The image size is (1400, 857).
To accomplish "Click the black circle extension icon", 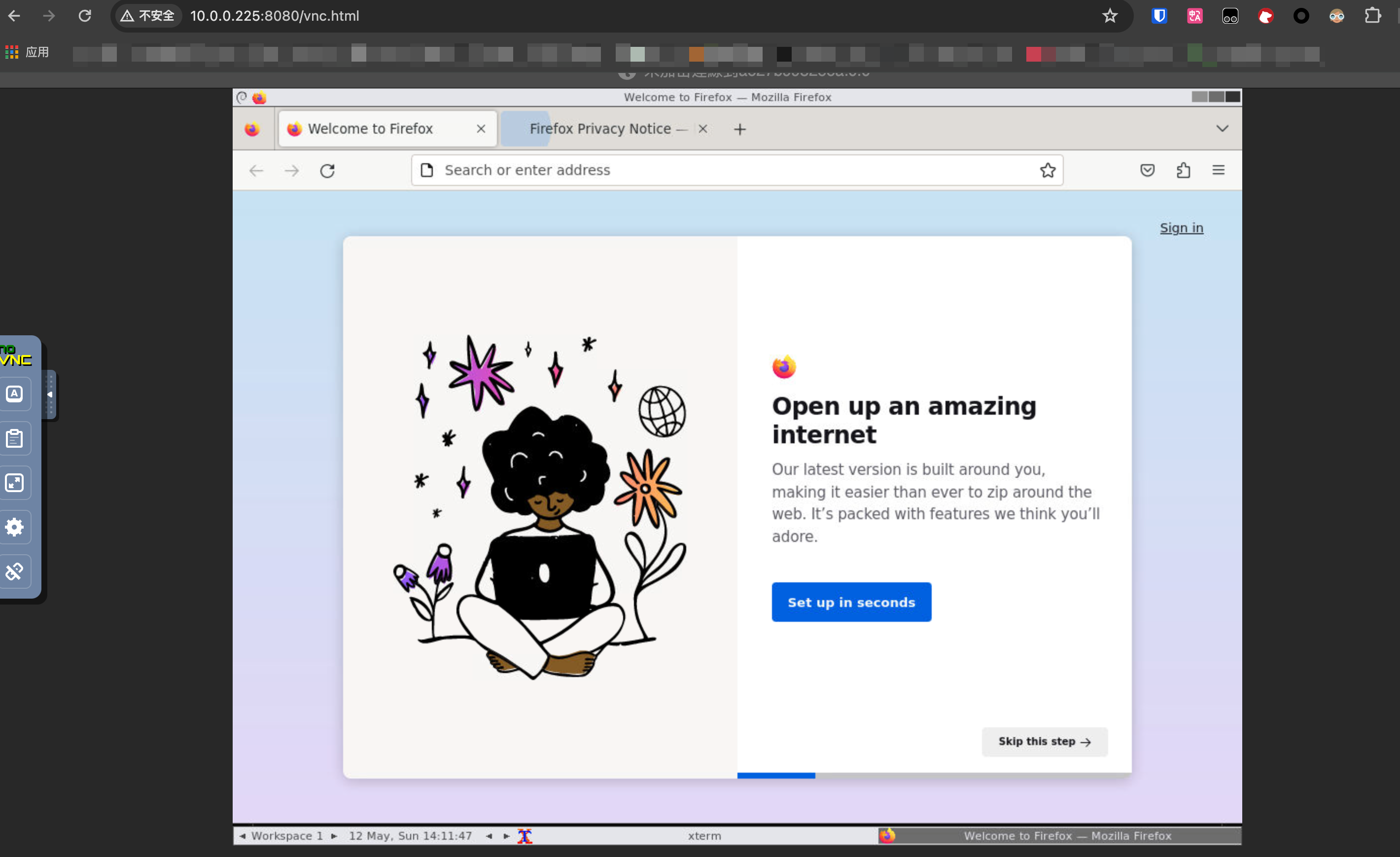I will point(1301,16).
